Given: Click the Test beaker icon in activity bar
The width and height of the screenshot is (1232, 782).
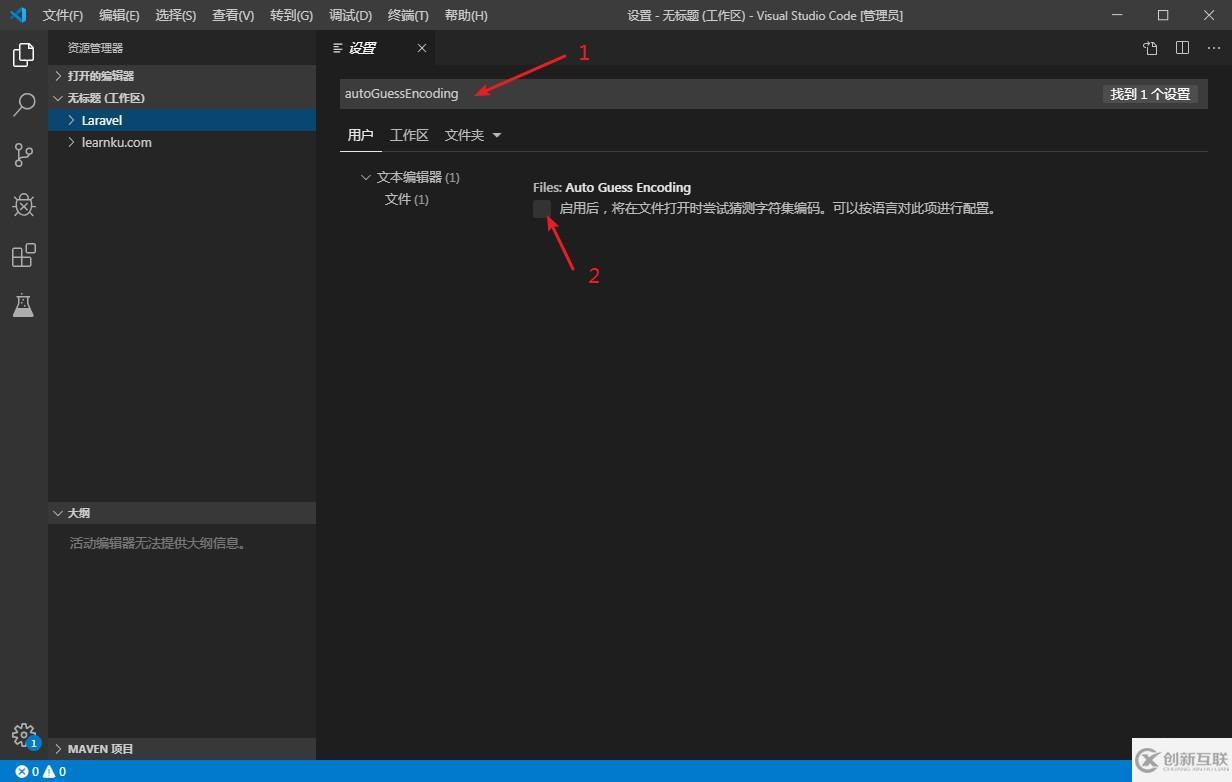Looking at the screenshot, I should tap(23, 305).
